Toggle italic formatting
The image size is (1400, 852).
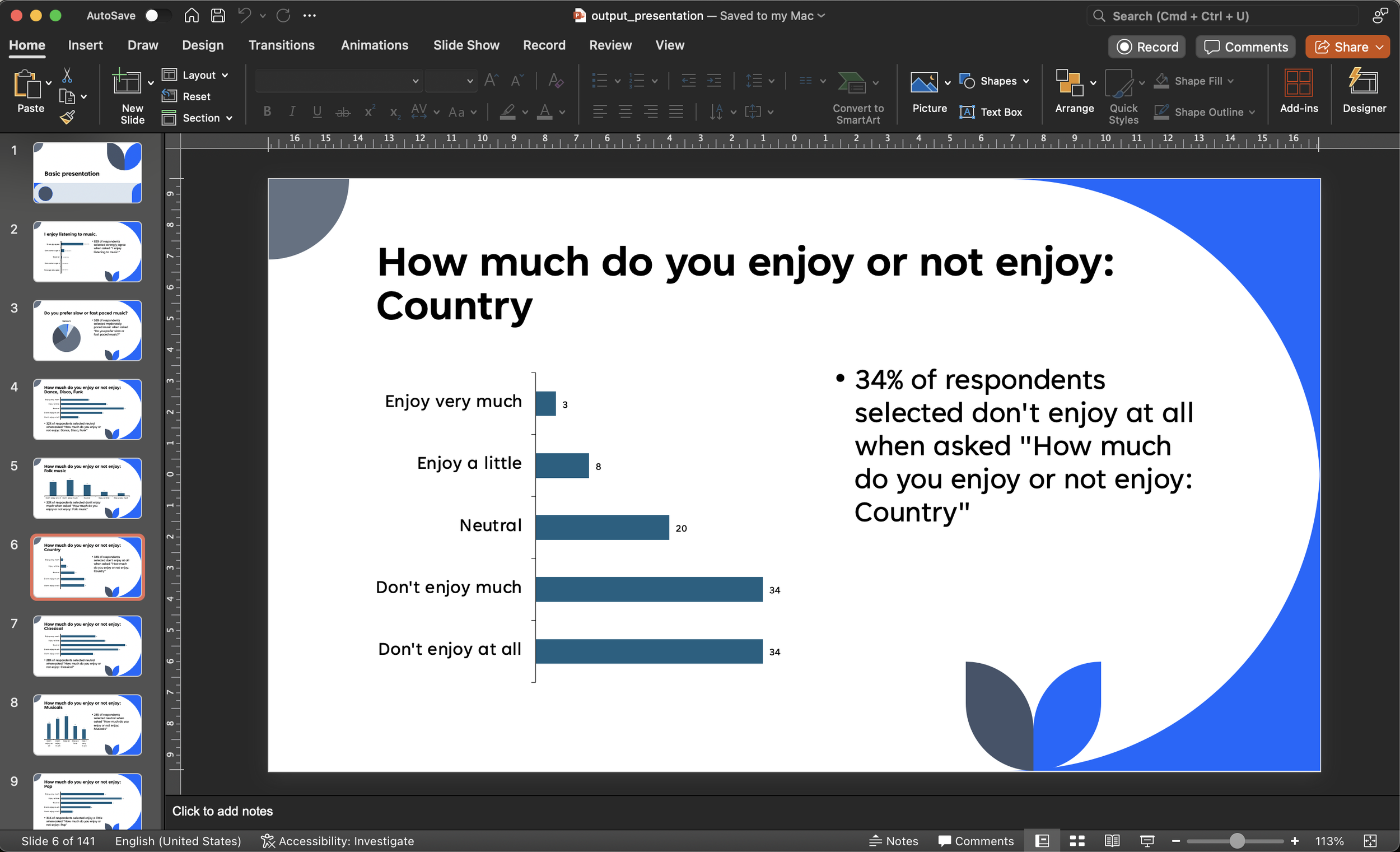(x=292, y=111)
